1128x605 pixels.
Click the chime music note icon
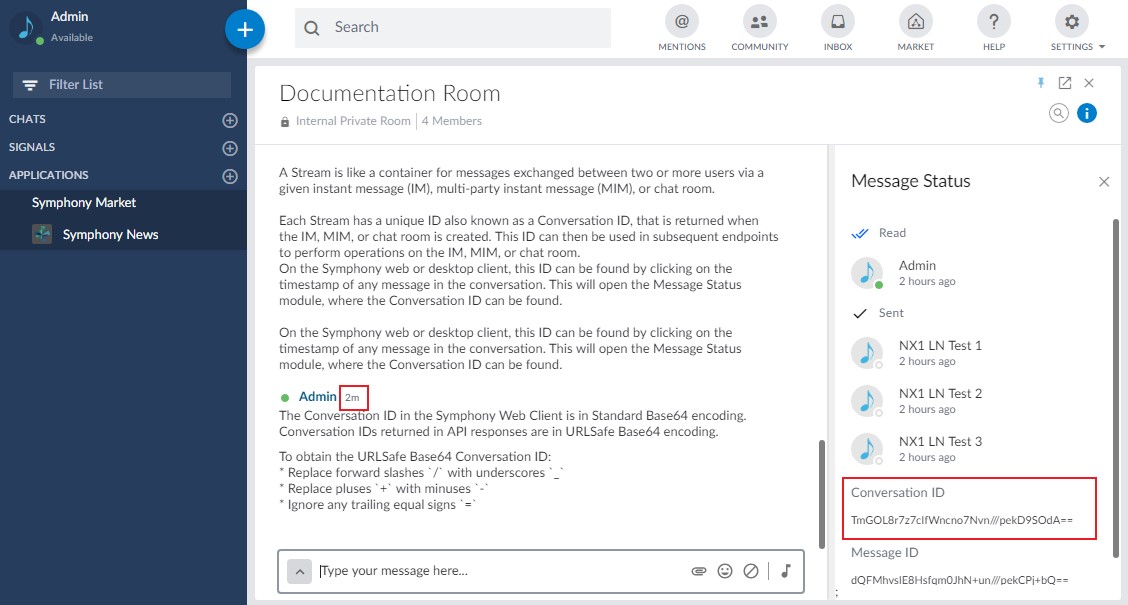pos(786,571)
